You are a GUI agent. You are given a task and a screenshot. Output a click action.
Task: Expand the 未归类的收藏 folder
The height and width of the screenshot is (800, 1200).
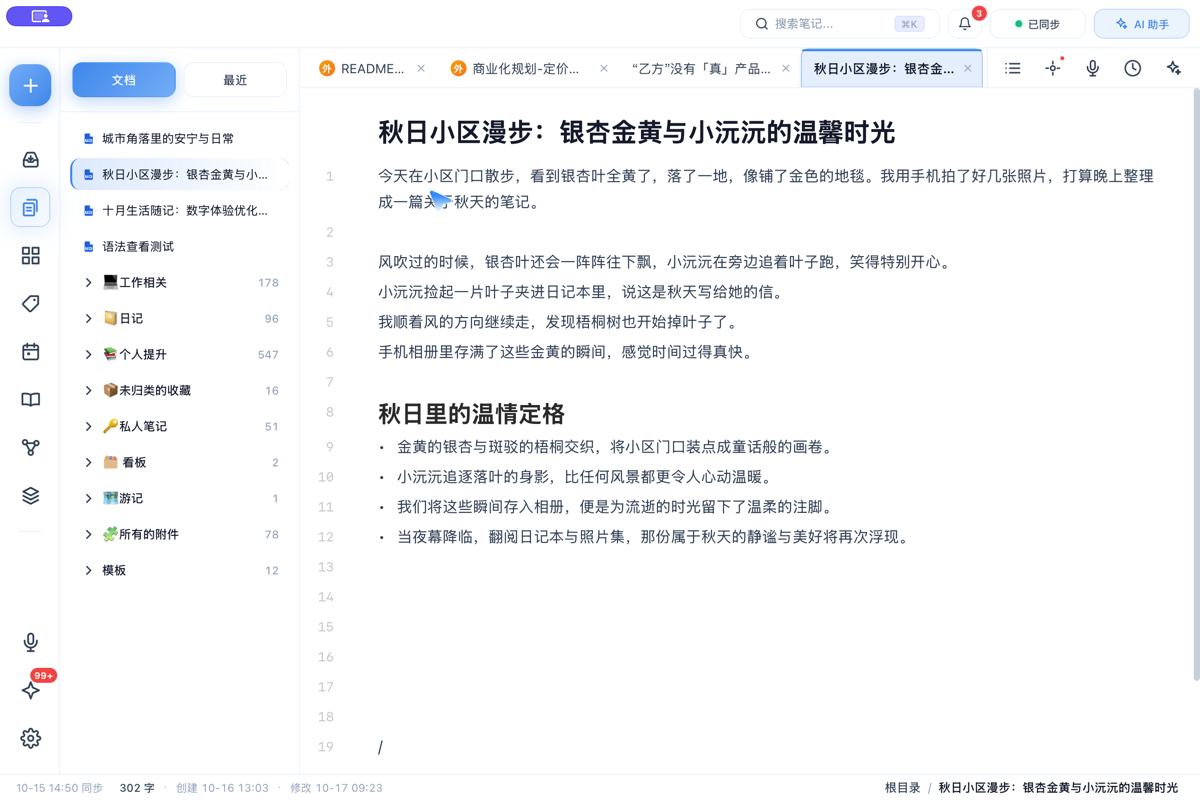(88, 391)
